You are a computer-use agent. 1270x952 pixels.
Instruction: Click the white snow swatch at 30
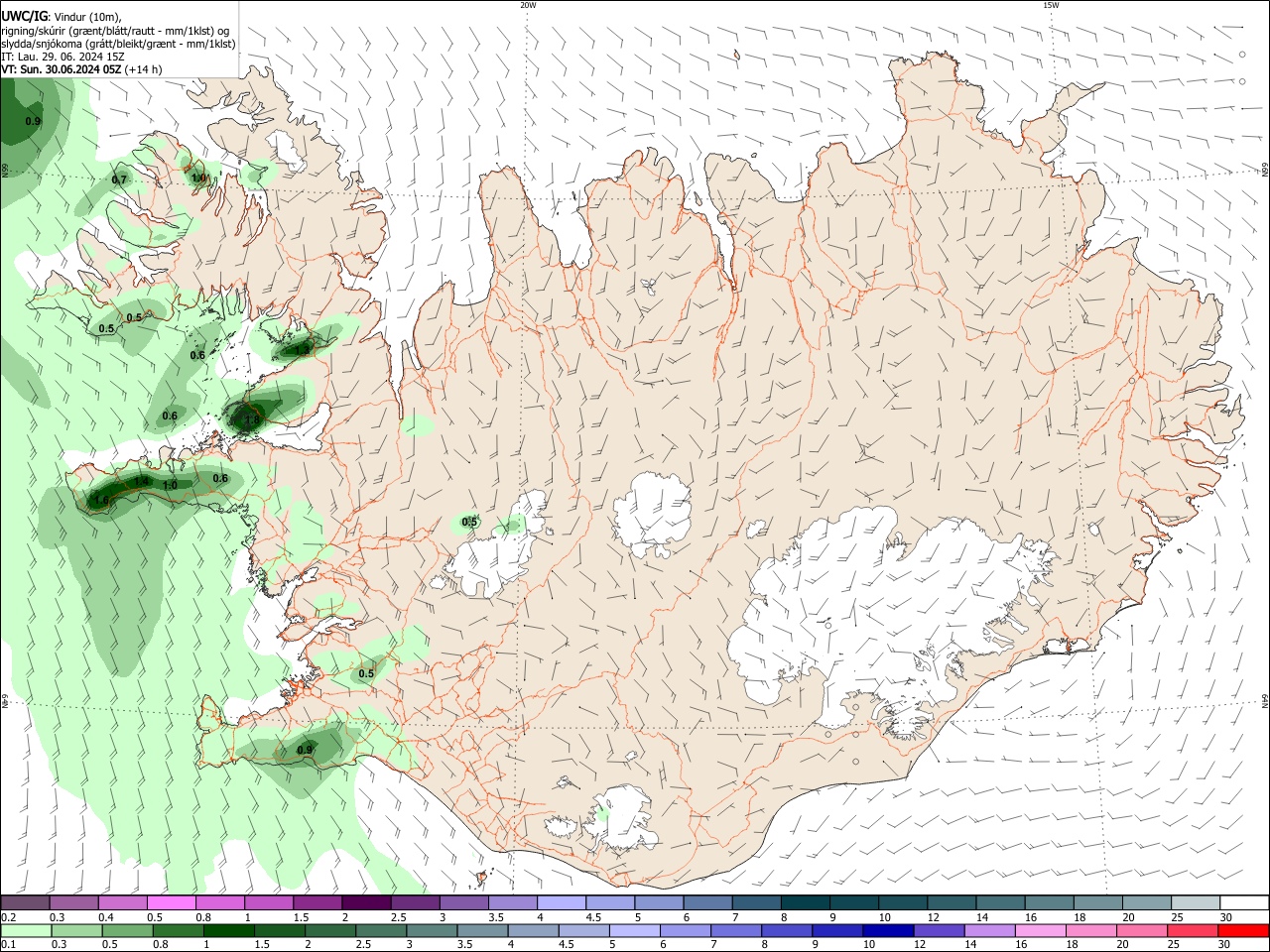[x=1244, y=902]
